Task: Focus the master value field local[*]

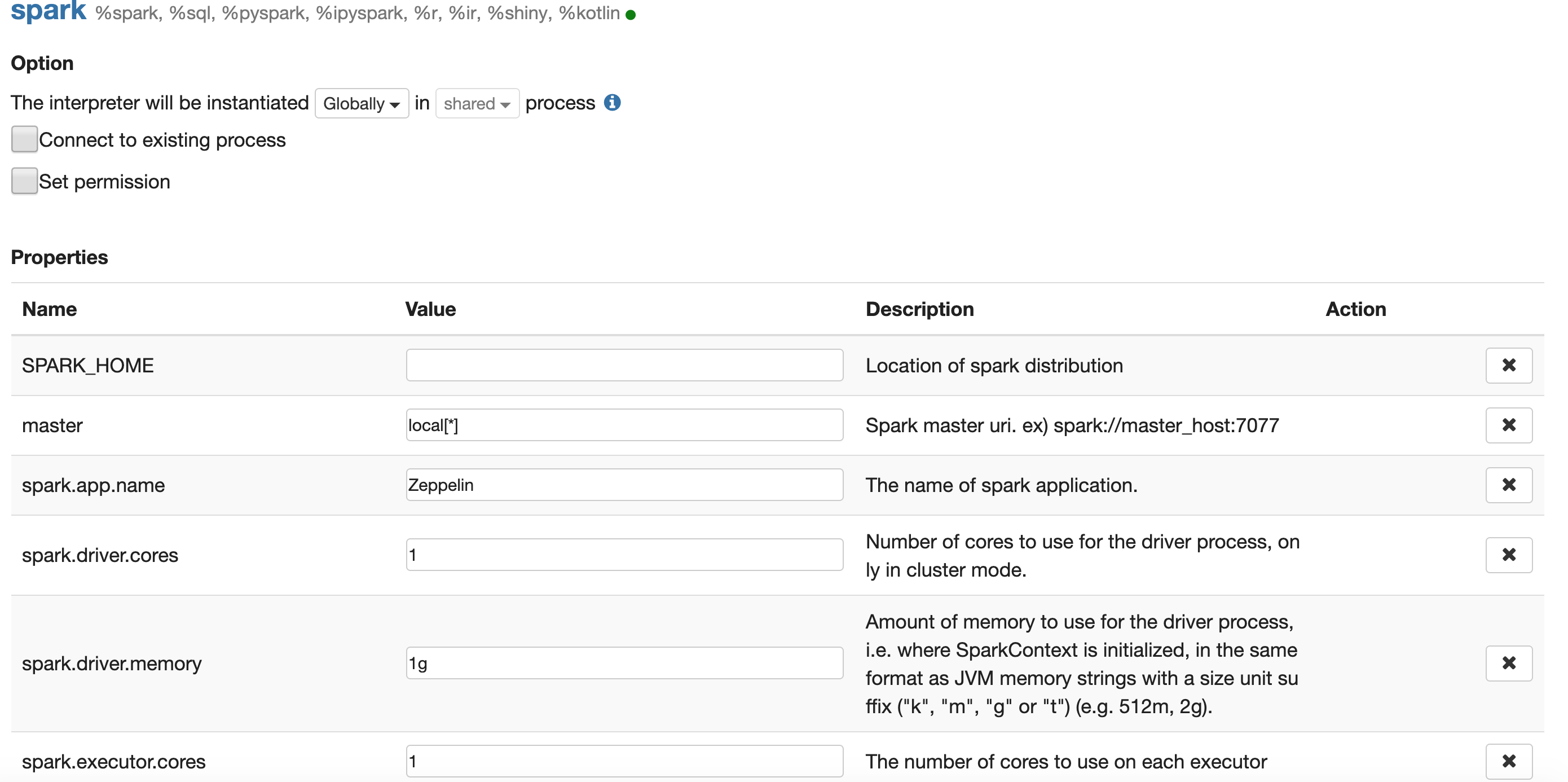Action: 624,425
